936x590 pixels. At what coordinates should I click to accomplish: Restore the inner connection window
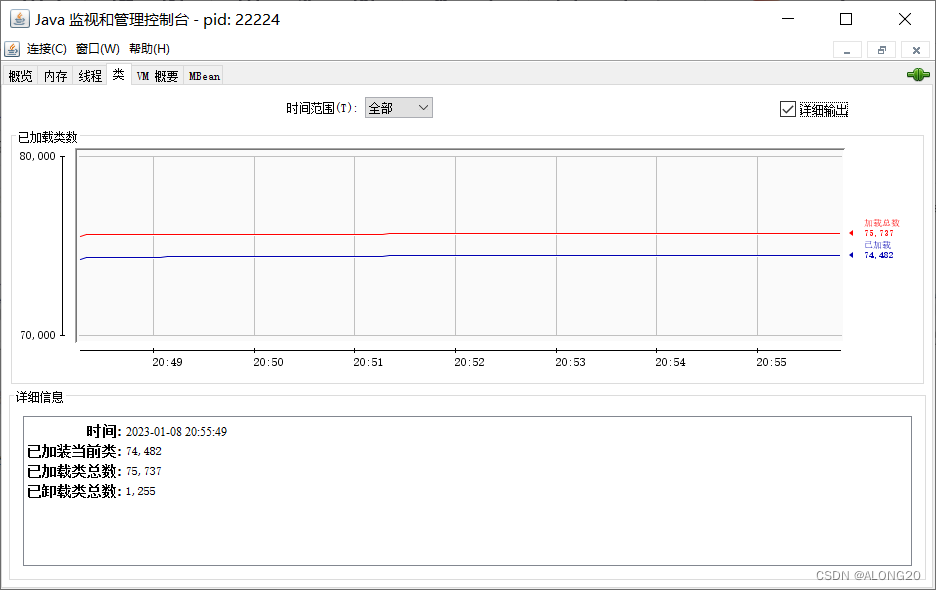pyautogui.click(x=882, y=50)
